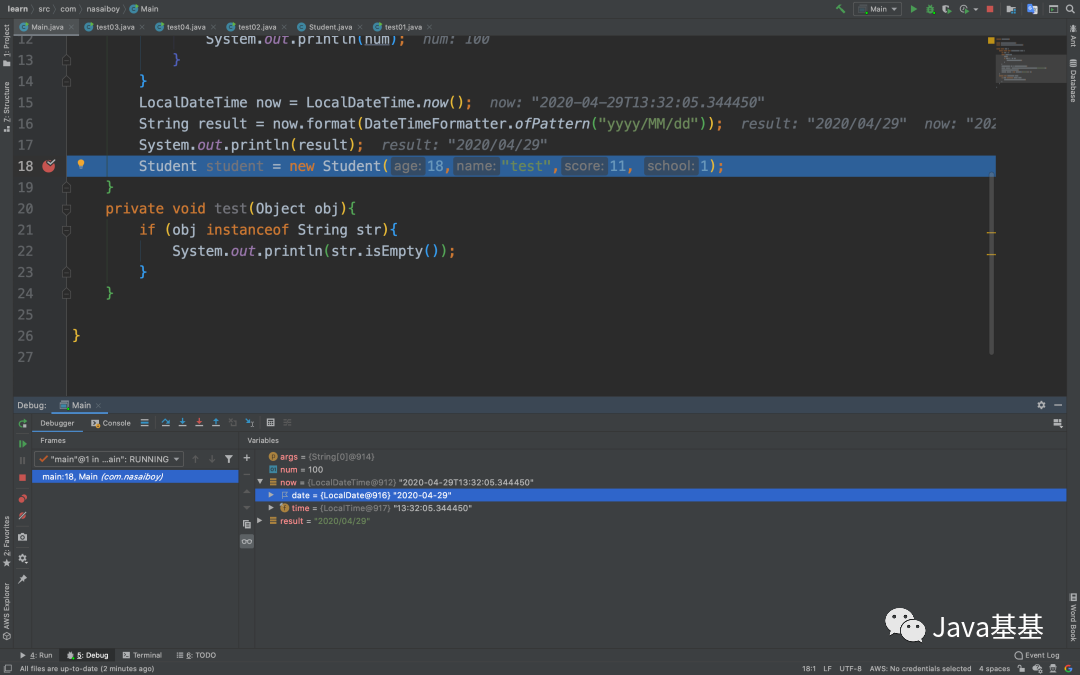Select the 'args' variable row

(x=661, y=457)
